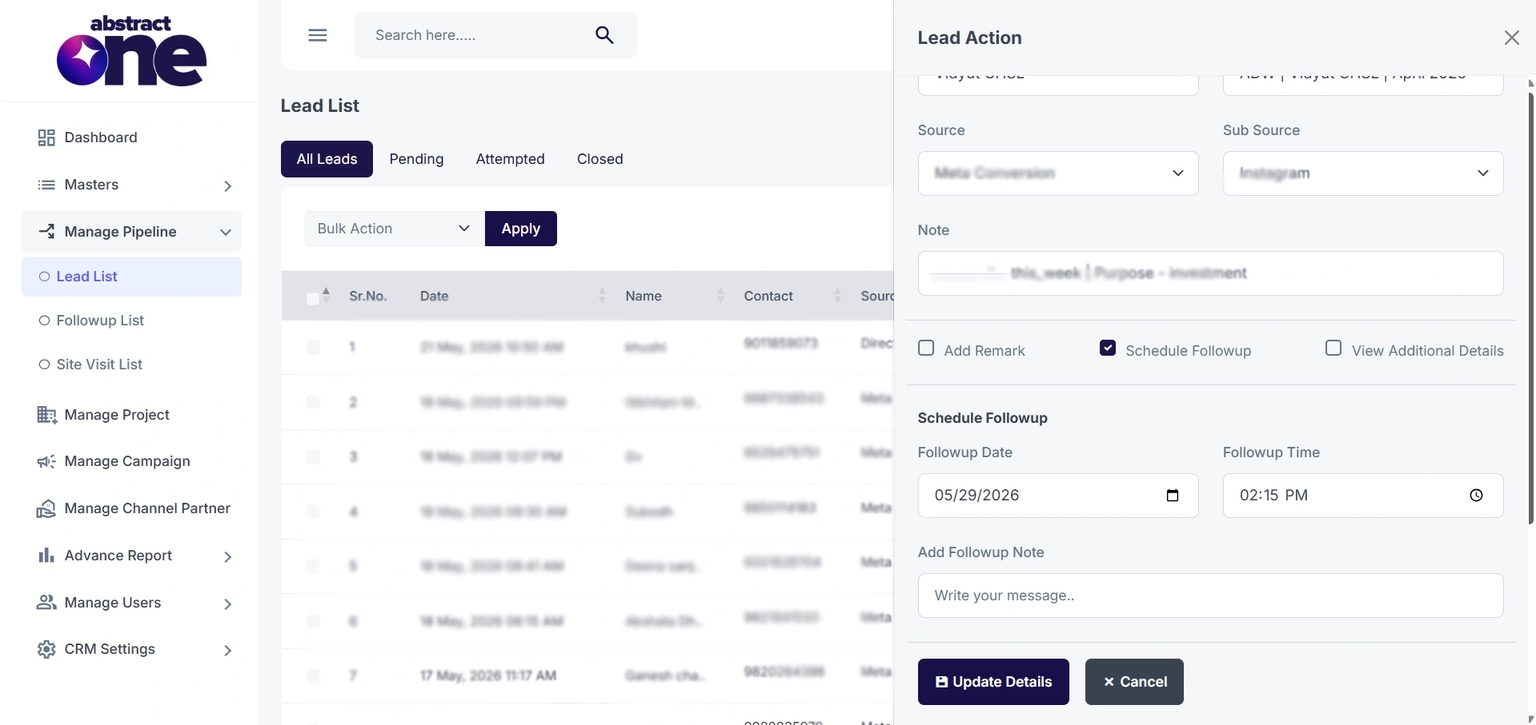The height and width of the screenshot is (725, 1536).
Task: Click the CRM Settings gear icon
Action: [x=46, y=649]
